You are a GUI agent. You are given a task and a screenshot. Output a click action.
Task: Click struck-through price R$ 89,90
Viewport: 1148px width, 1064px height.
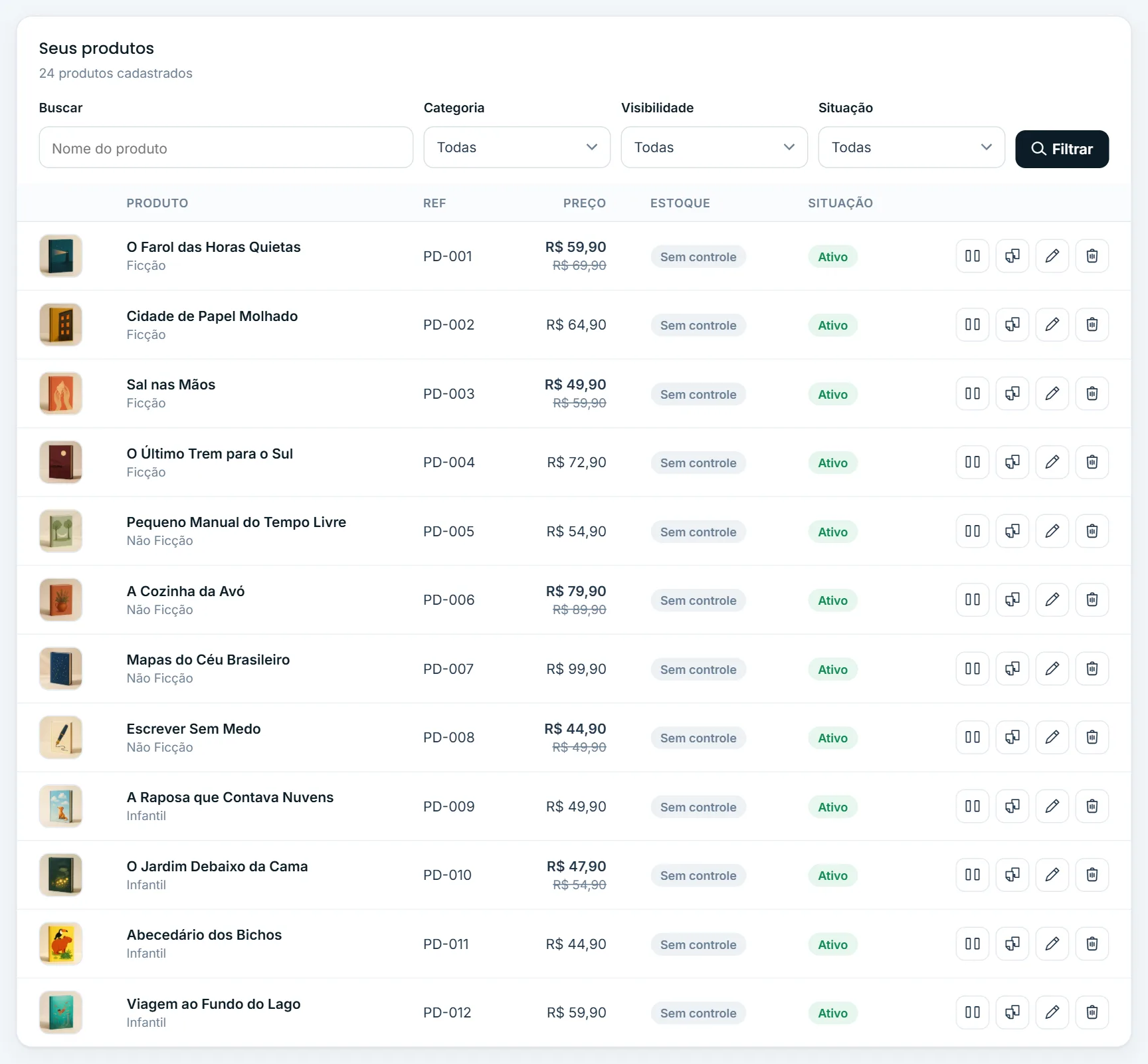pyautogui.click(x=579, y=609)
